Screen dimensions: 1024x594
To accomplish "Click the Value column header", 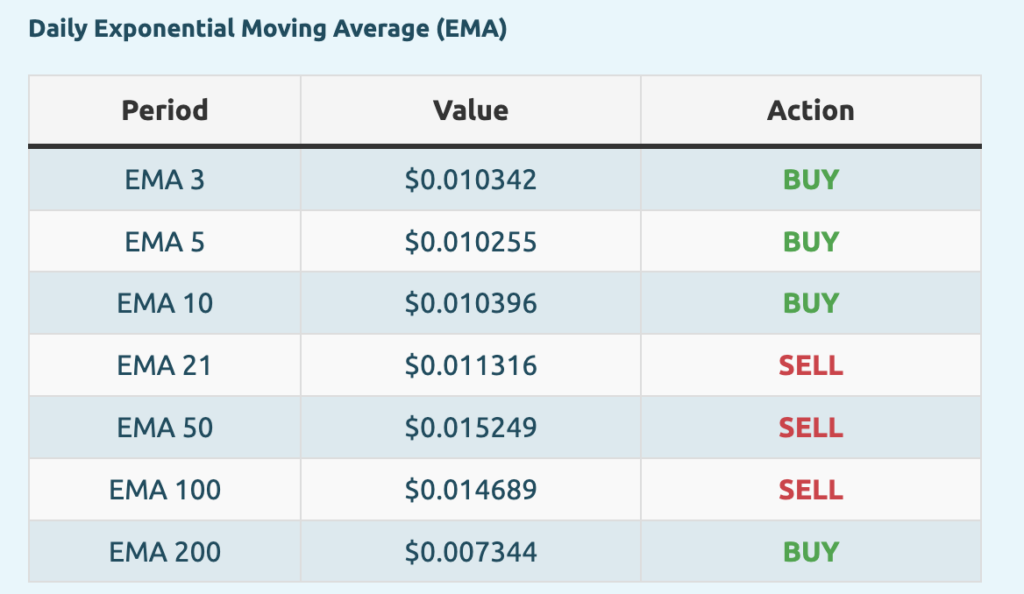I will tap(470, 110).
